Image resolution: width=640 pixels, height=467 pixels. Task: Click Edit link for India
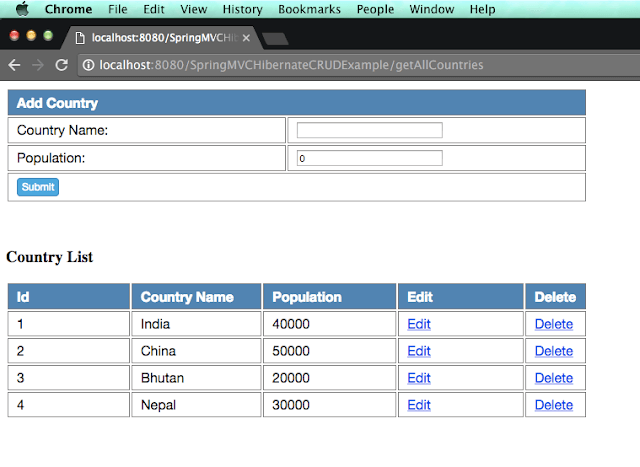419,324
